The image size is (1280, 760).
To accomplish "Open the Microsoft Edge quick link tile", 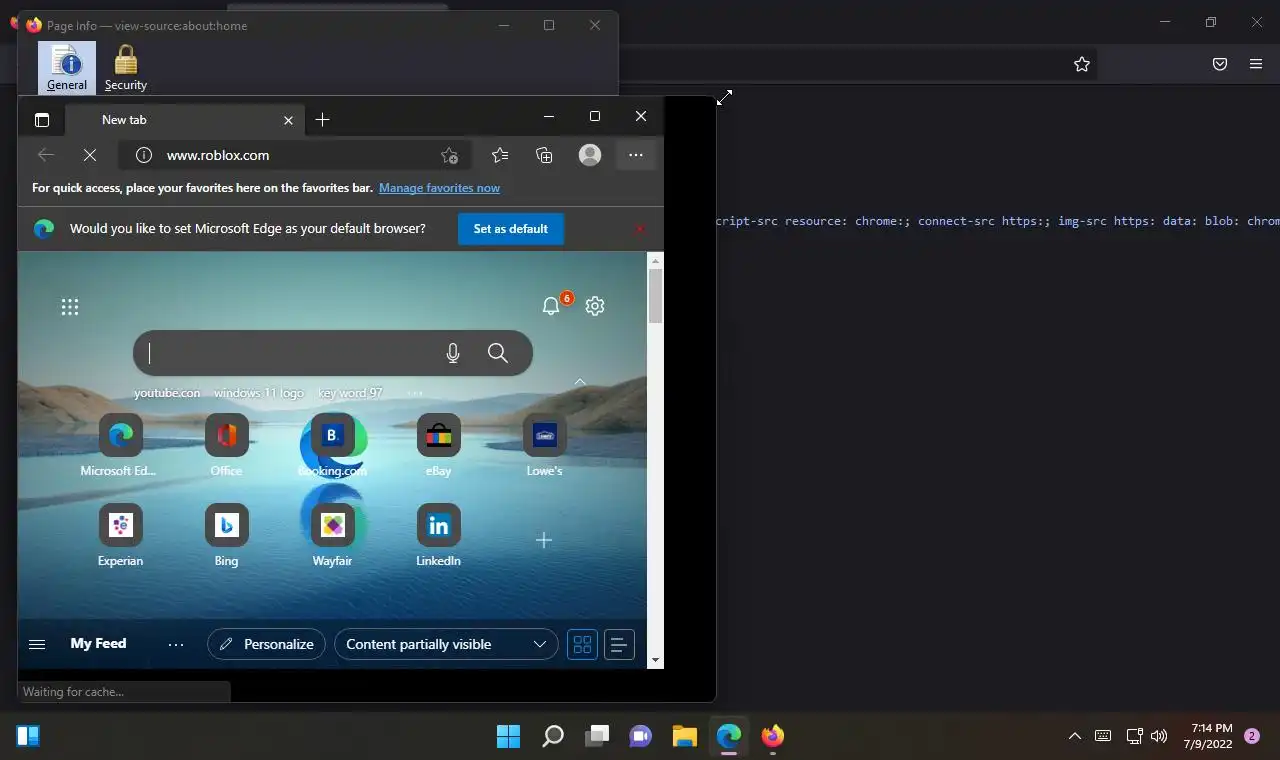I will (121, 446).
